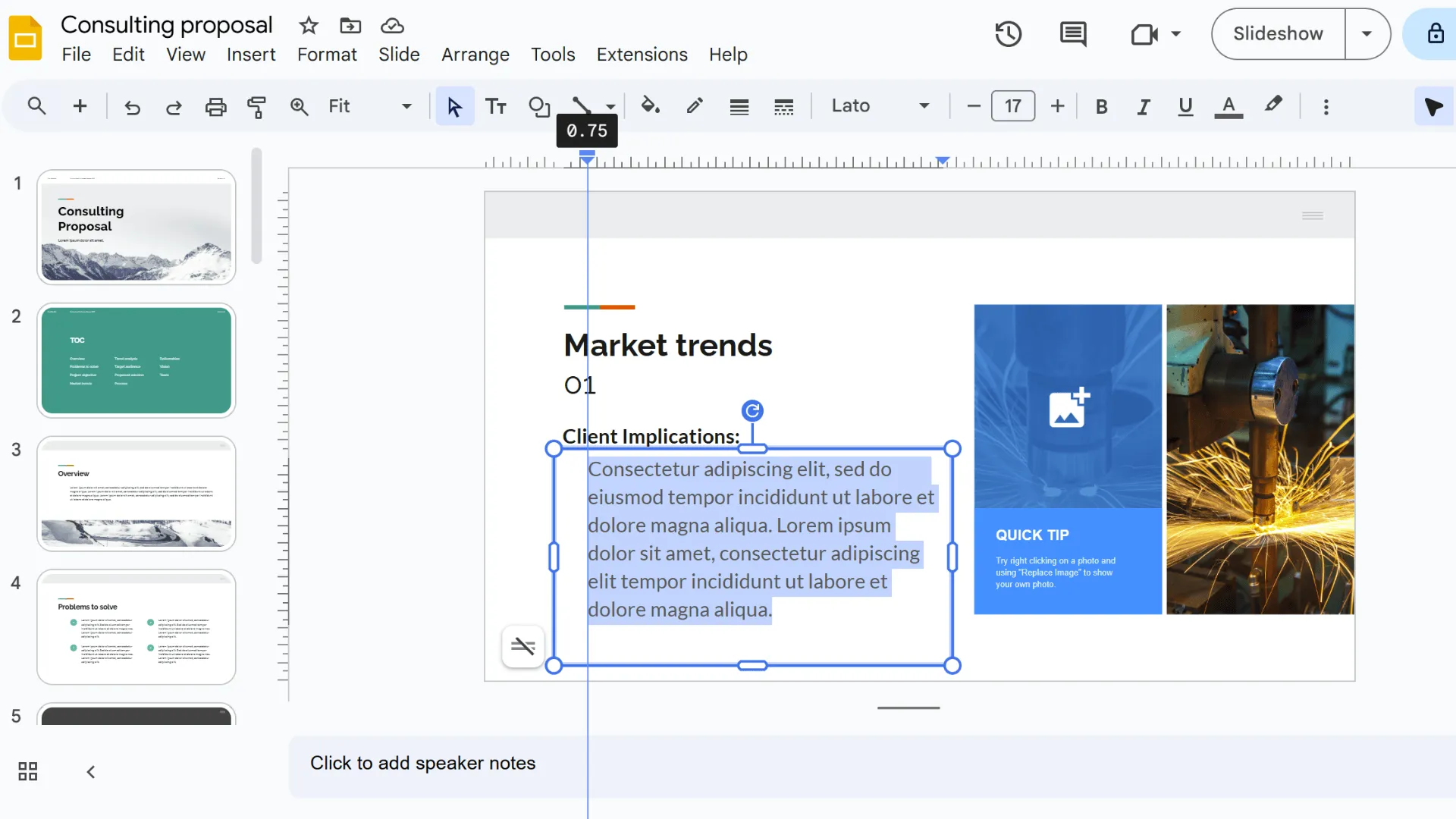Set the border weight
1456x819 pixels.
tap(739, 107)
